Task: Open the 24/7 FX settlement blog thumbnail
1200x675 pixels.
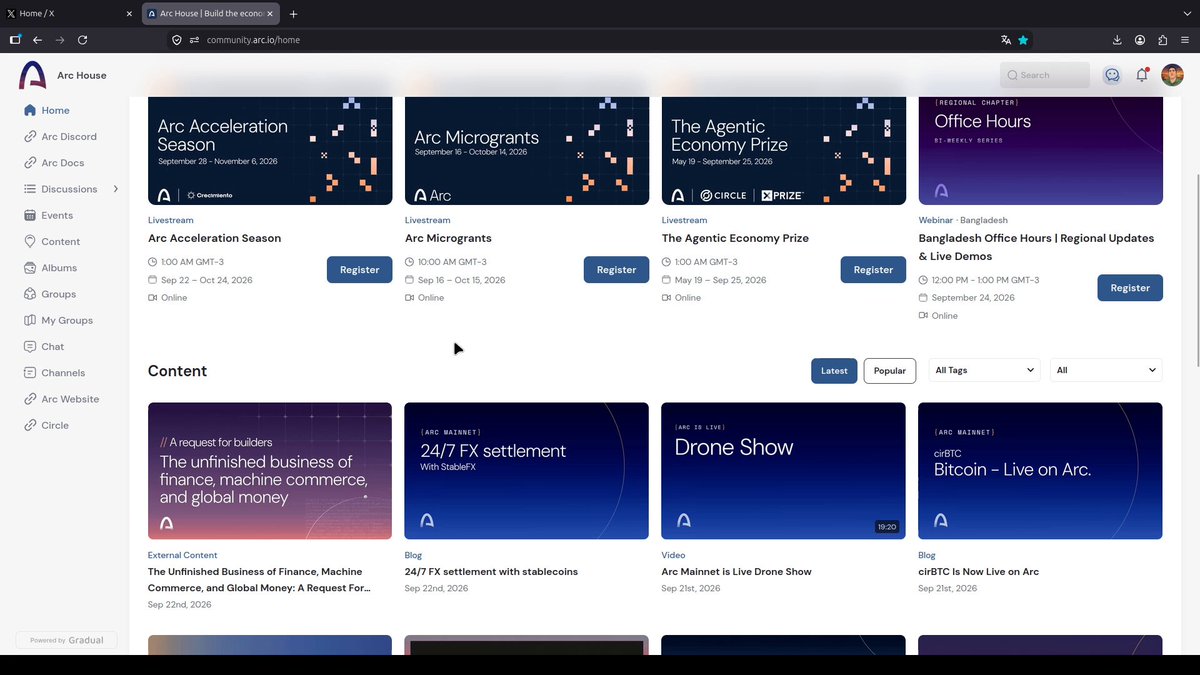Action: [527, 471]
